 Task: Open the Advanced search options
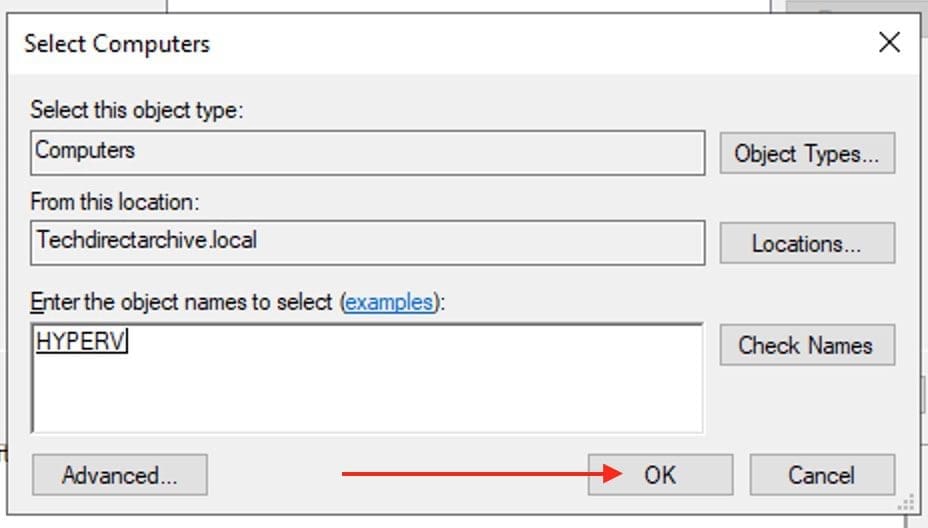click(119, 475)
